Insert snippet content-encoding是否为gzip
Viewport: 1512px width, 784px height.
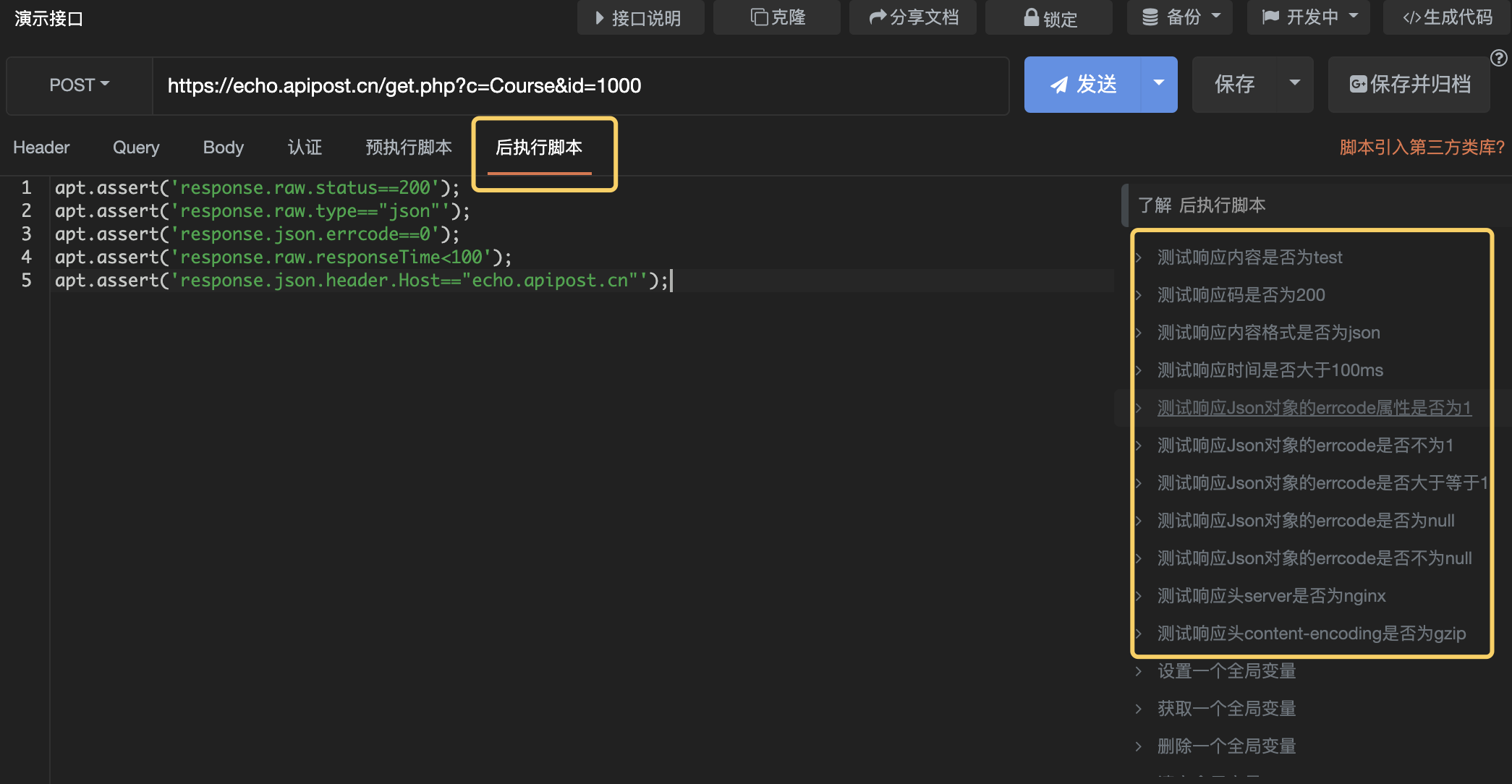click(1312, 634)
